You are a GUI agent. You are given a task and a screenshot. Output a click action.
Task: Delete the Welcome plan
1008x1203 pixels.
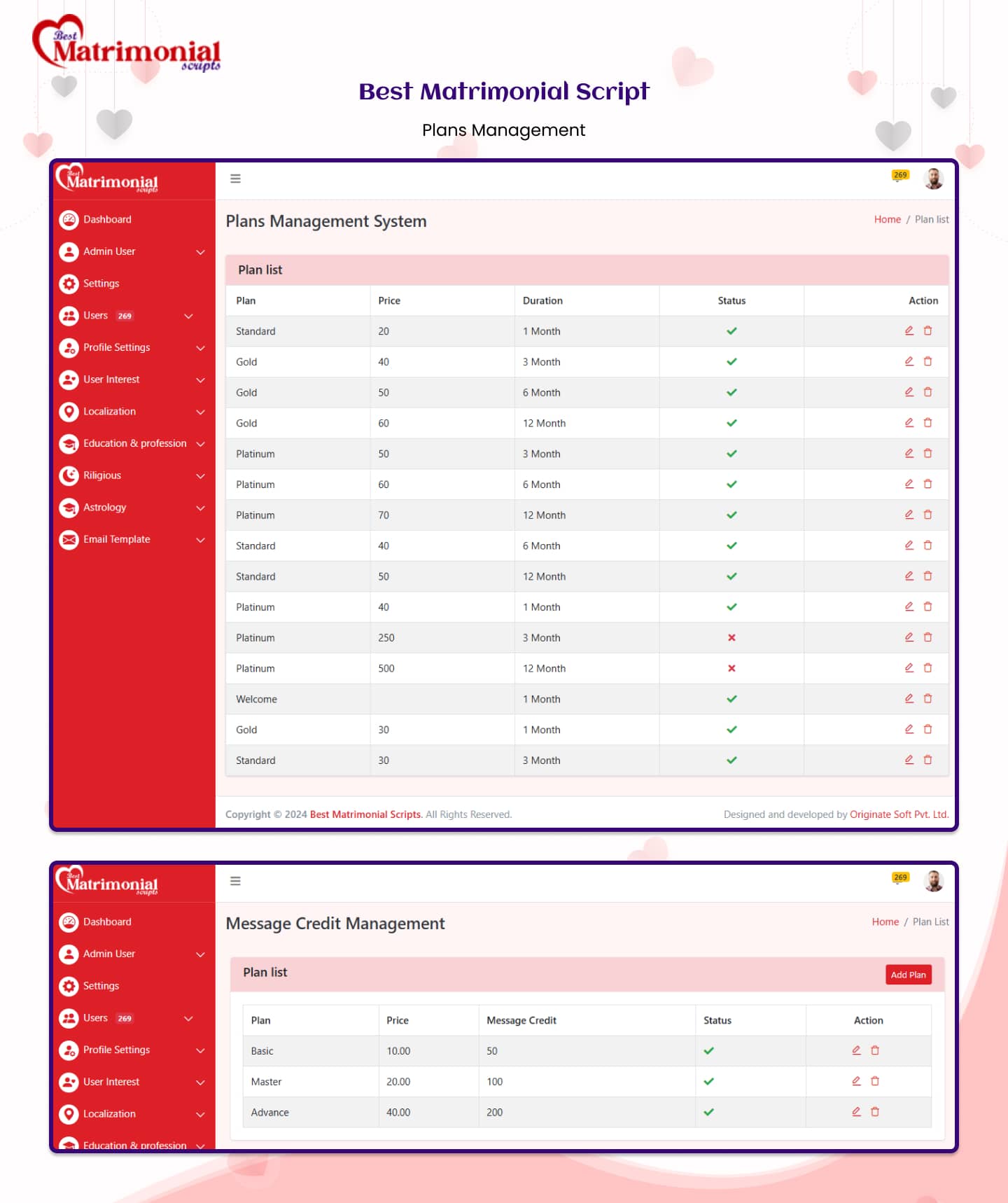(927, 699)
